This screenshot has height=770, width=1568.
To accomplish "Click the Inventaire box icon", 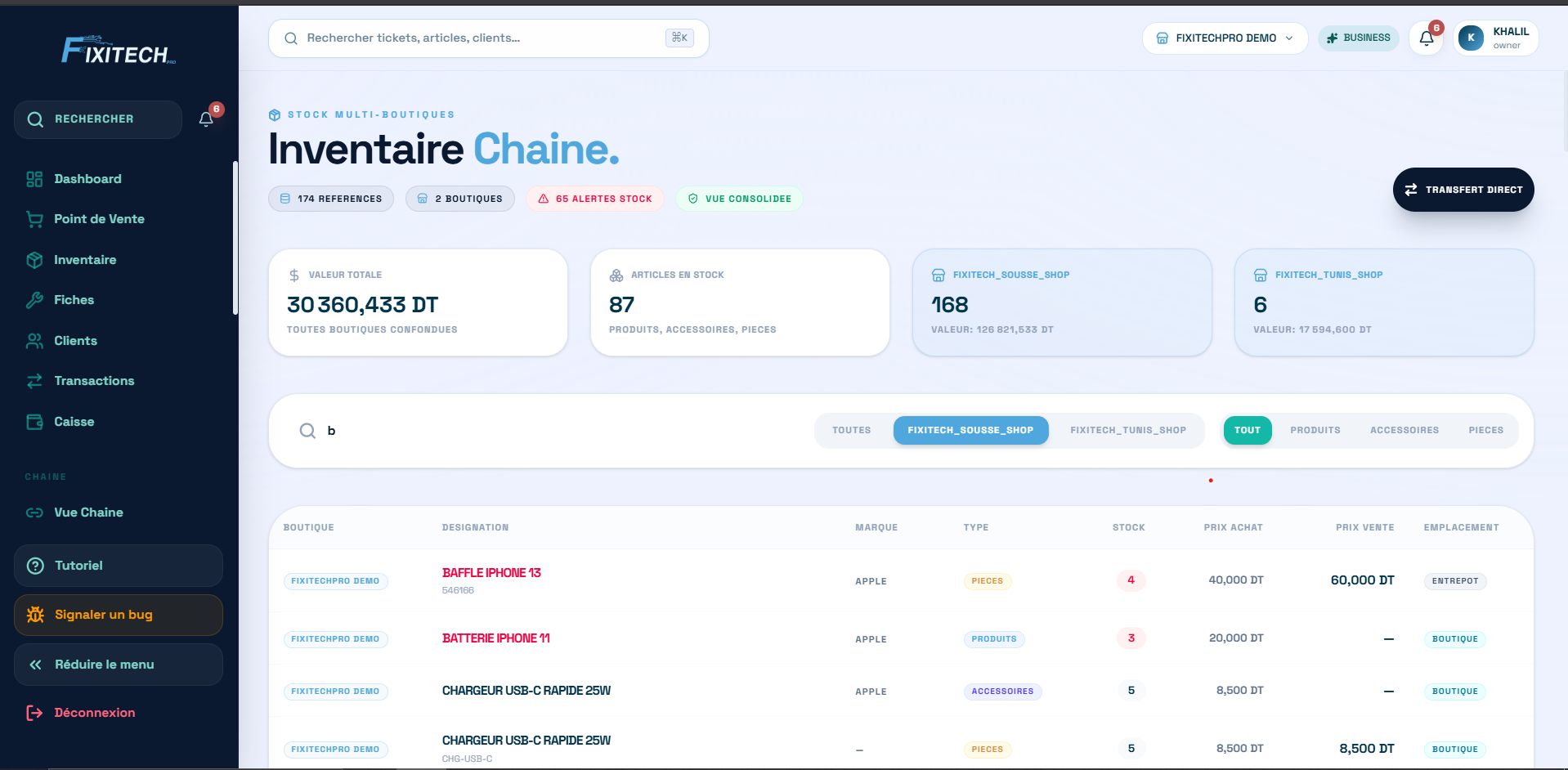I will pyautogui.click(x=34, y=260).
